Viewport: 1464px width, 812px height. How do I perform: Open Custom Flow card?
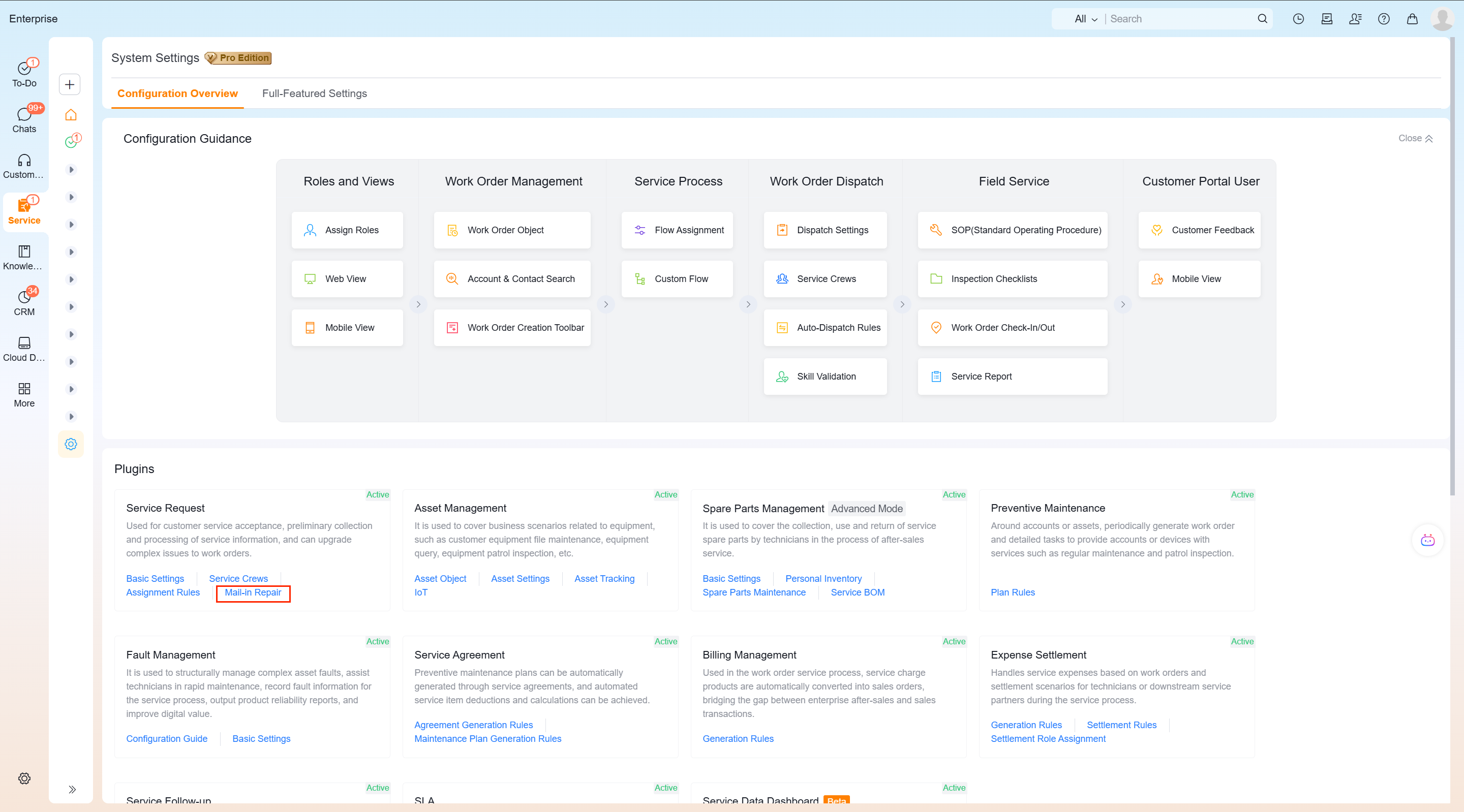pos(677,279)
